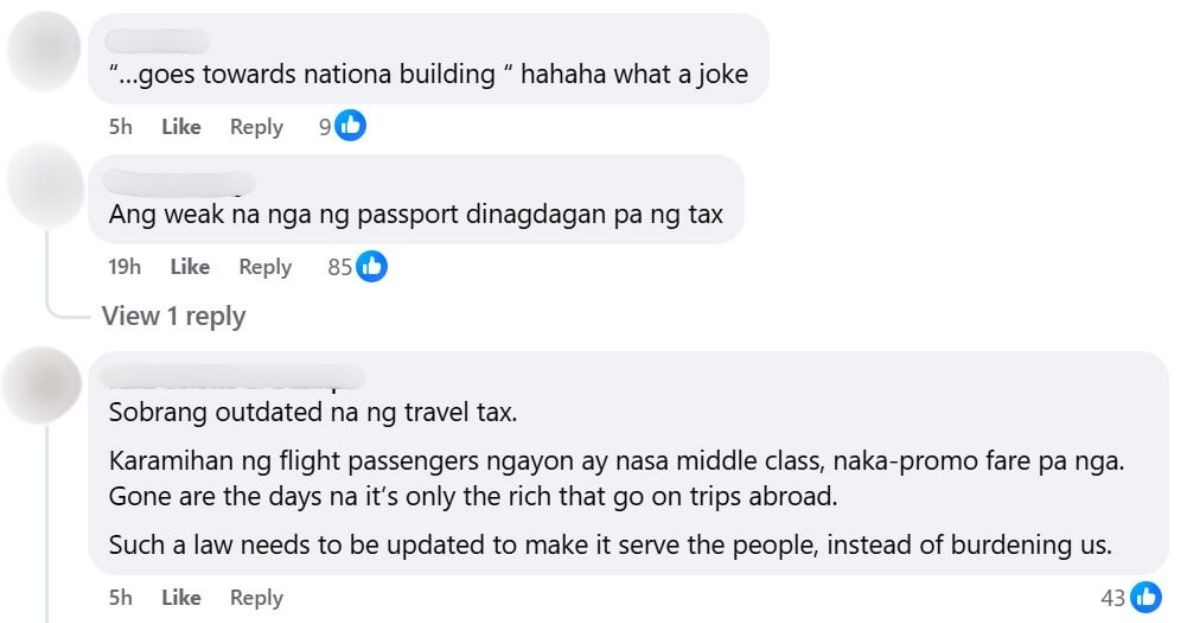Image resolution: width=1200 pixels, height=623 pixels.
Task: Reply to the 'hahaha what a joke' comment
Action: 256,127
